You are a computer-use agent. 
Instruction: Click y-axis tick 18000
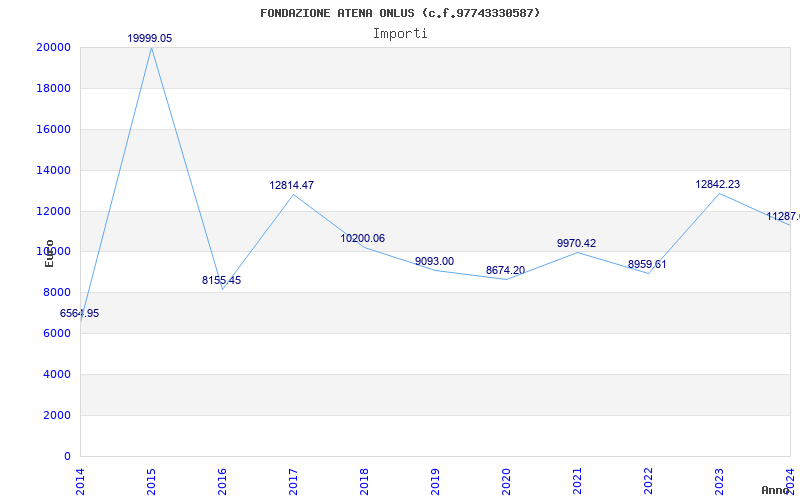point(53,88)
